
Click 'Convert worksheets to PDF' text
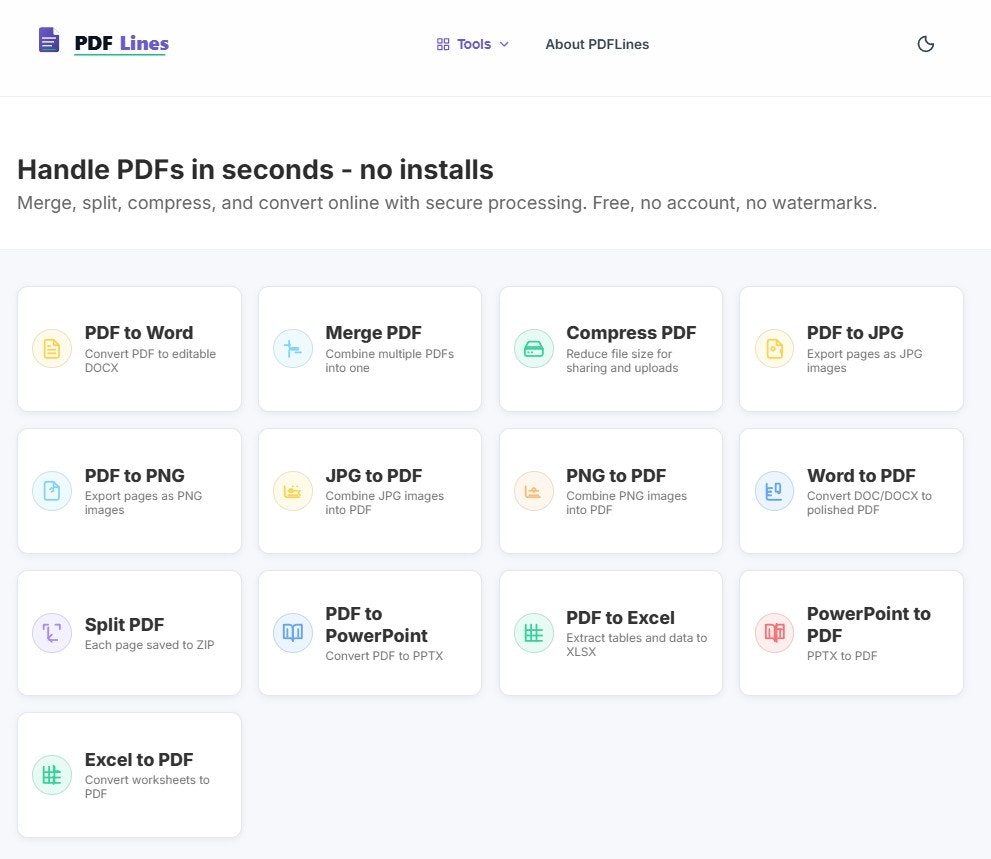[x=147, y=786]
